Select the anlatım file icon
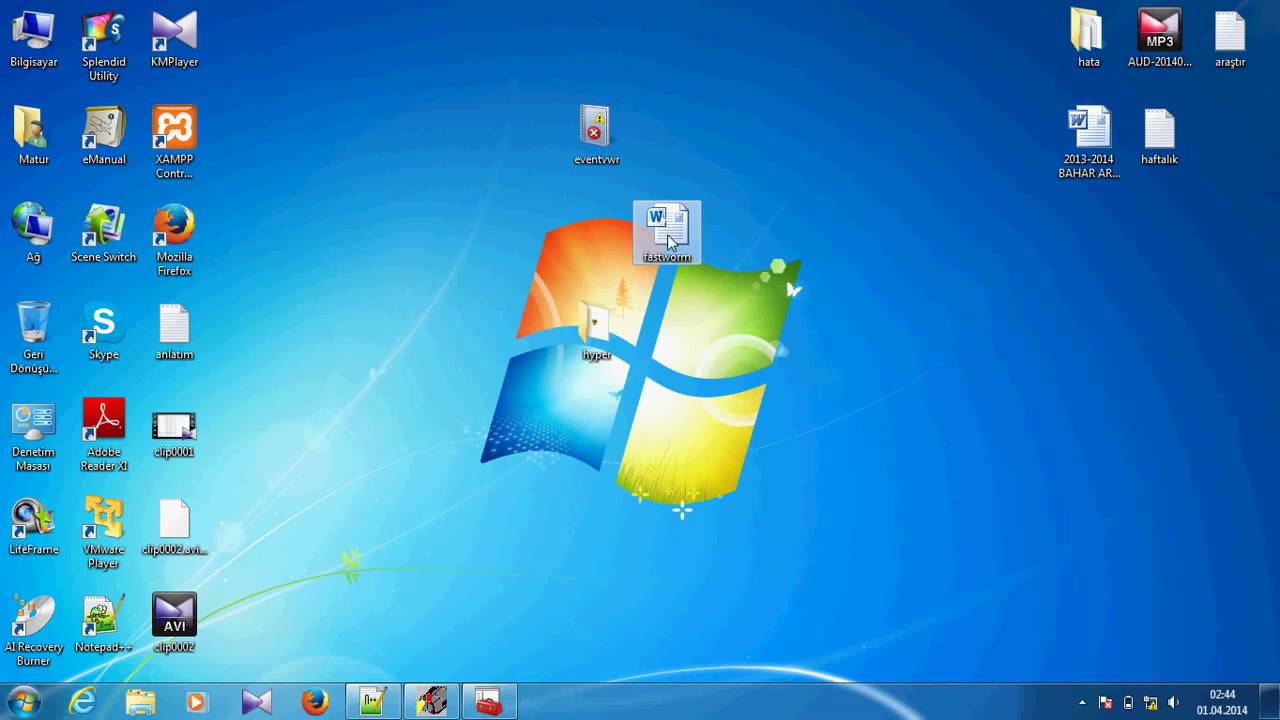 point(174,332)
